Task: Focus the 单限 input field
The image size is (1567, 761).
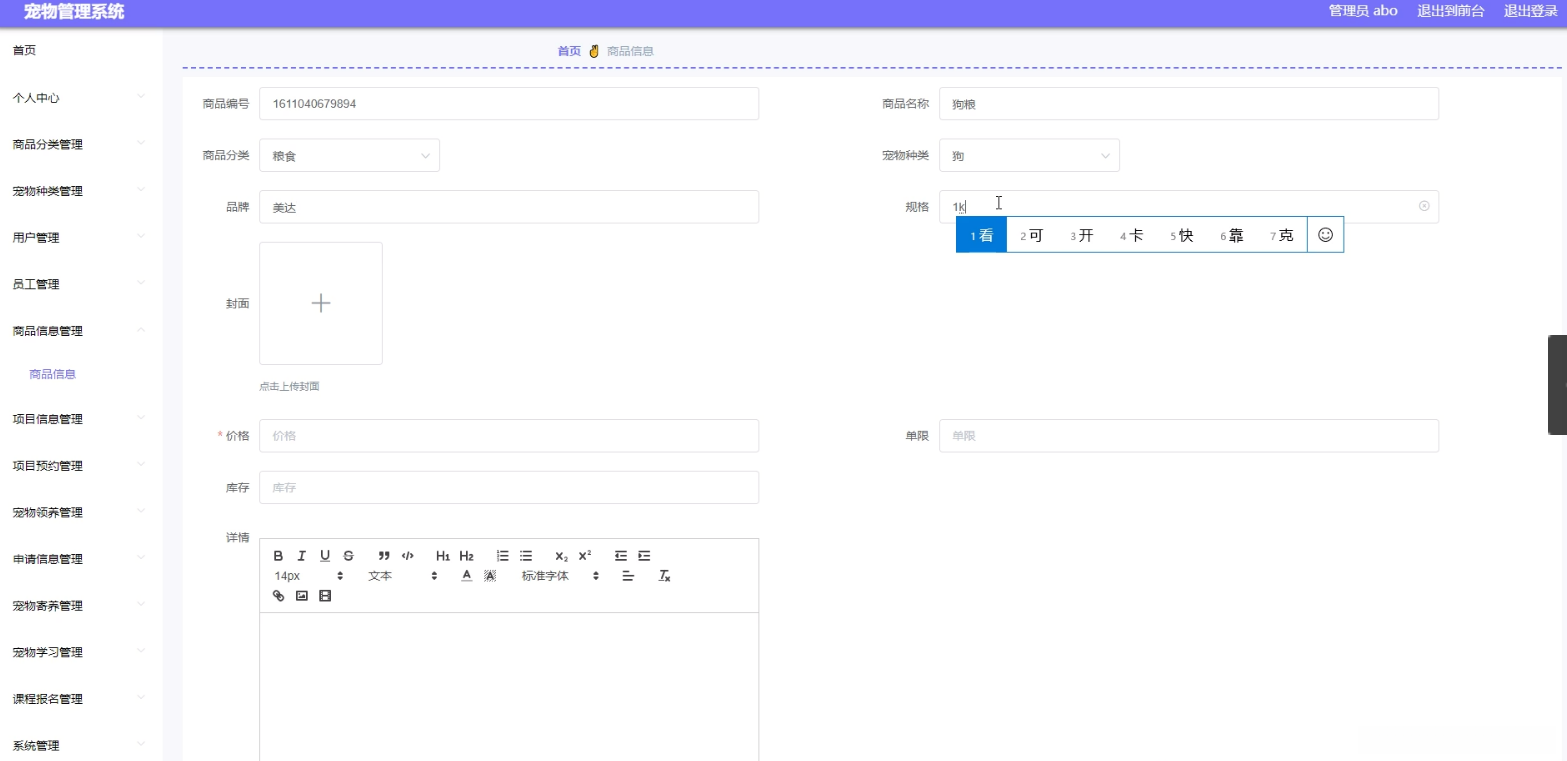Action: coord(1189,436)
